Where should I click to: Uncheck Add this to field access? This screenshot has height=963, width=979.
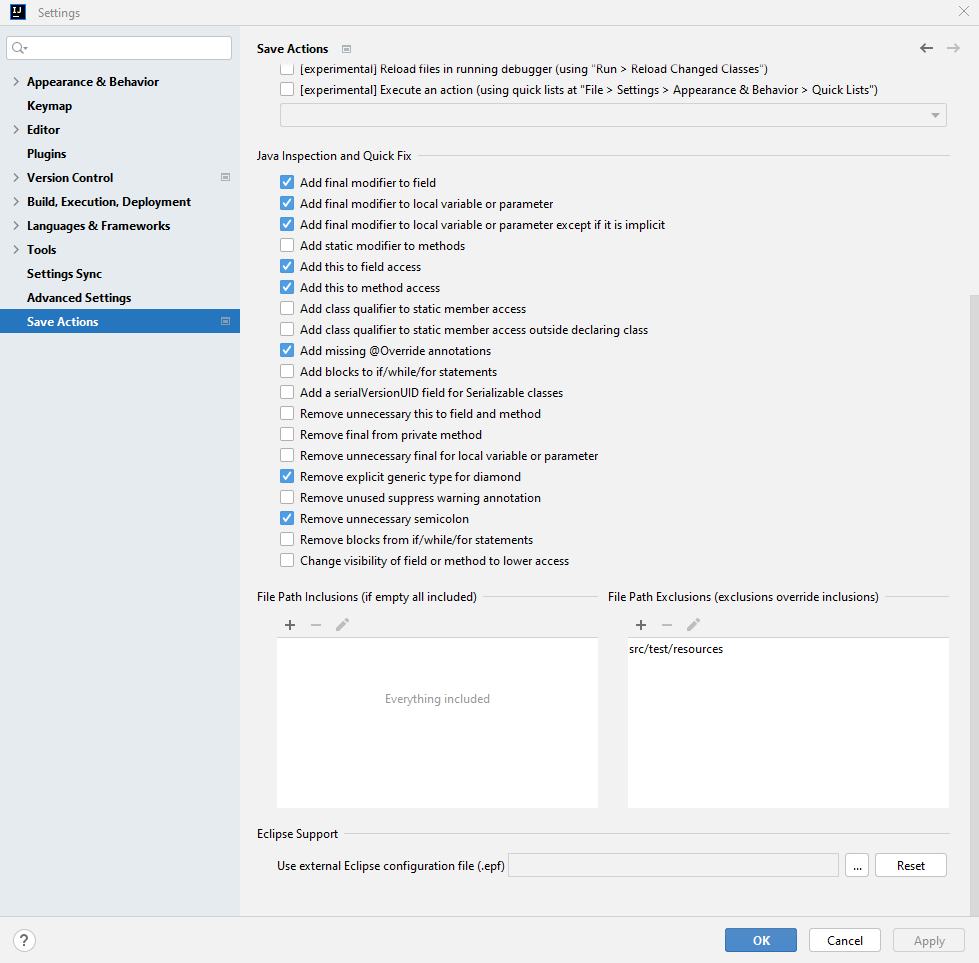pos(287,267)
